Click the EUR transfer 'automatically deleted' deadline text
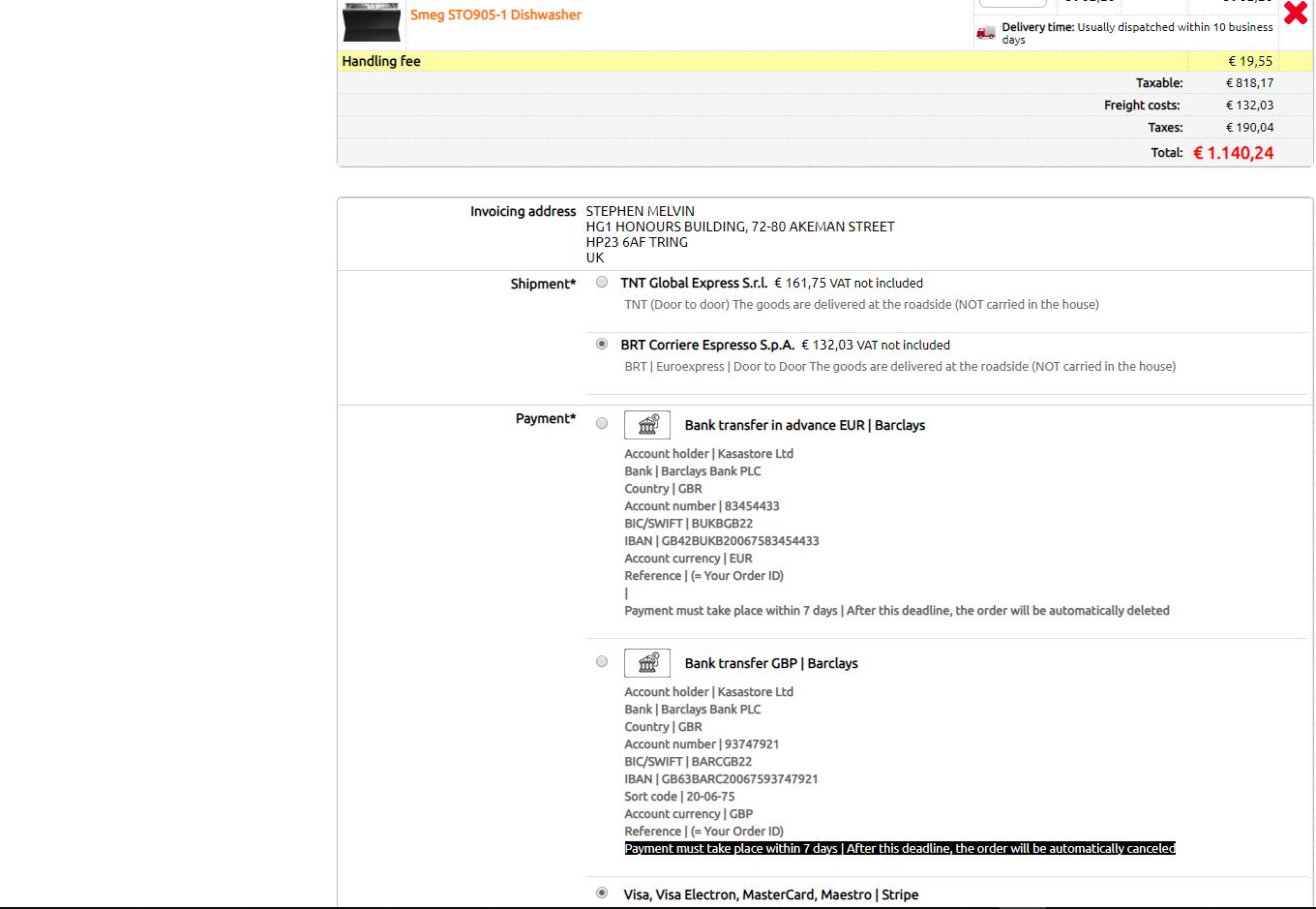Image resolution: width=1316 pixels, height=909 pixels. point(897,611)
